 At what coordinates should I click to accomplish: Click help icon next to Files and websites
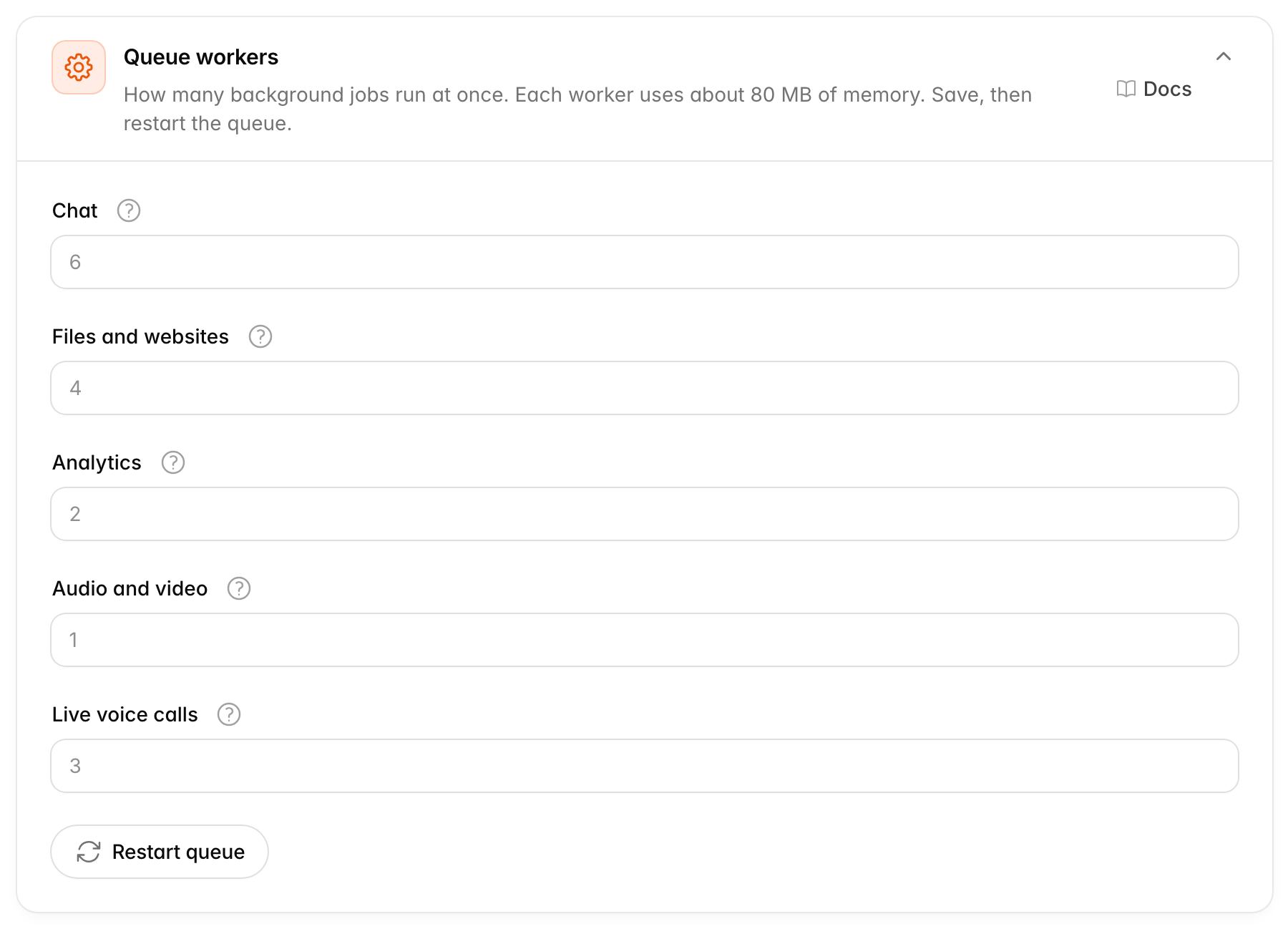click(260, 336)
